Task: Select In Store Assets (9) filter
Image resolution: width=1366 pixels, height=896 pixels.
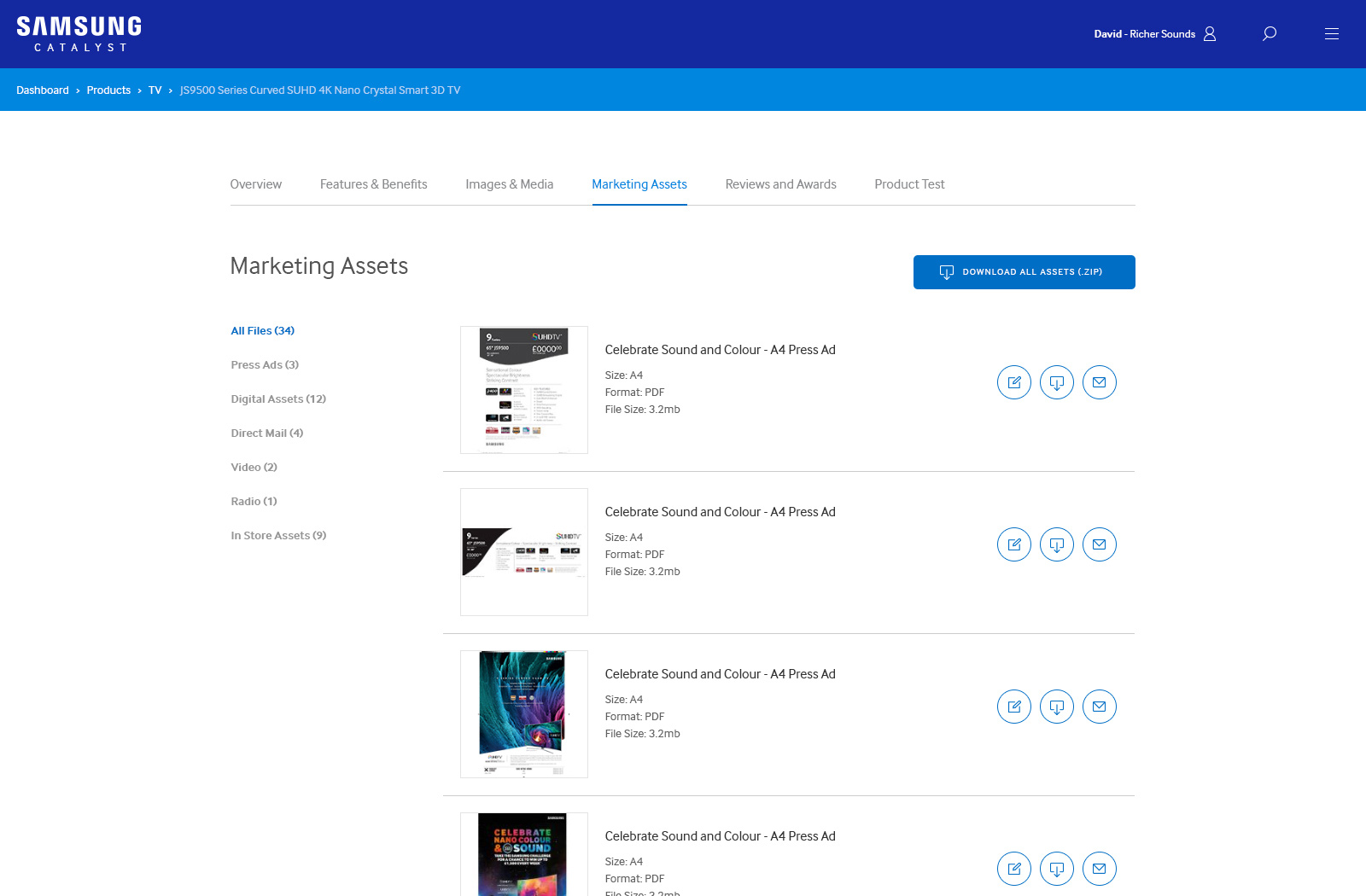Action: tap(278, 536)
